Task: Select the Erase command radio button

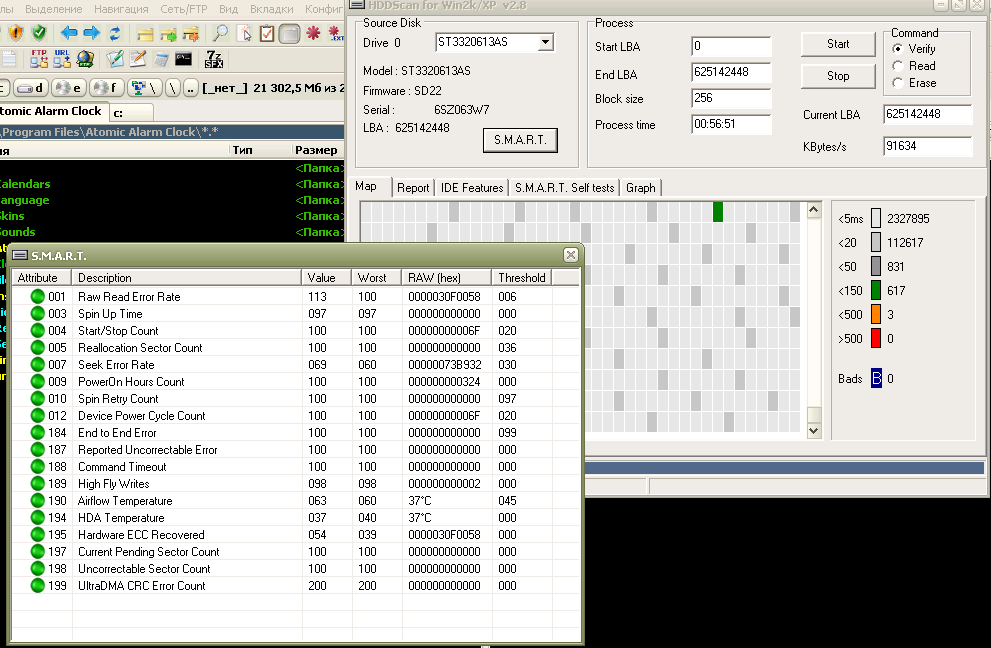Action: (x=897, y=83)
